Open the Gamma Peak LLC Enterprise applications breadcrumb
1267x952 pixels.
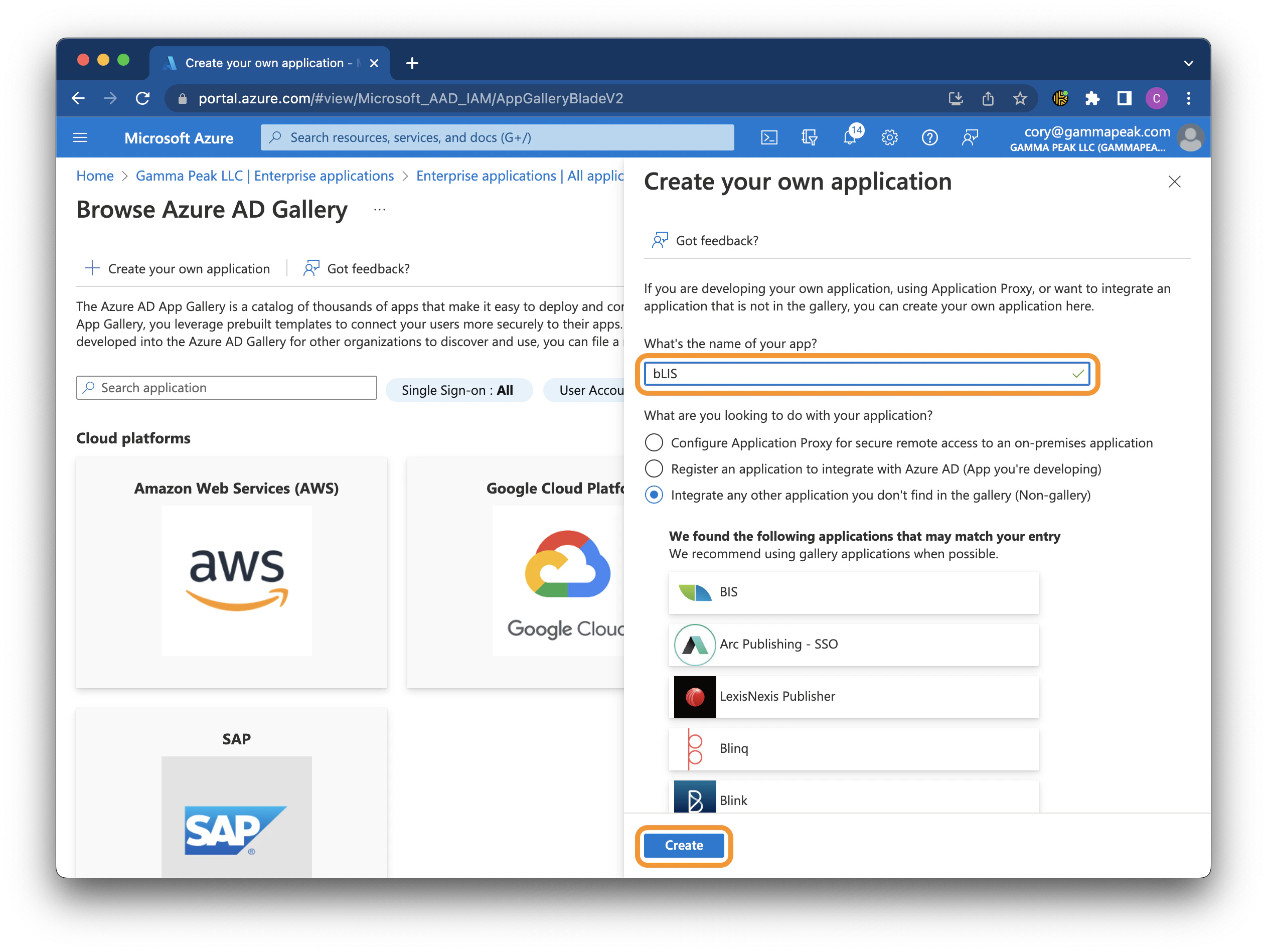[x=265, y=175]
